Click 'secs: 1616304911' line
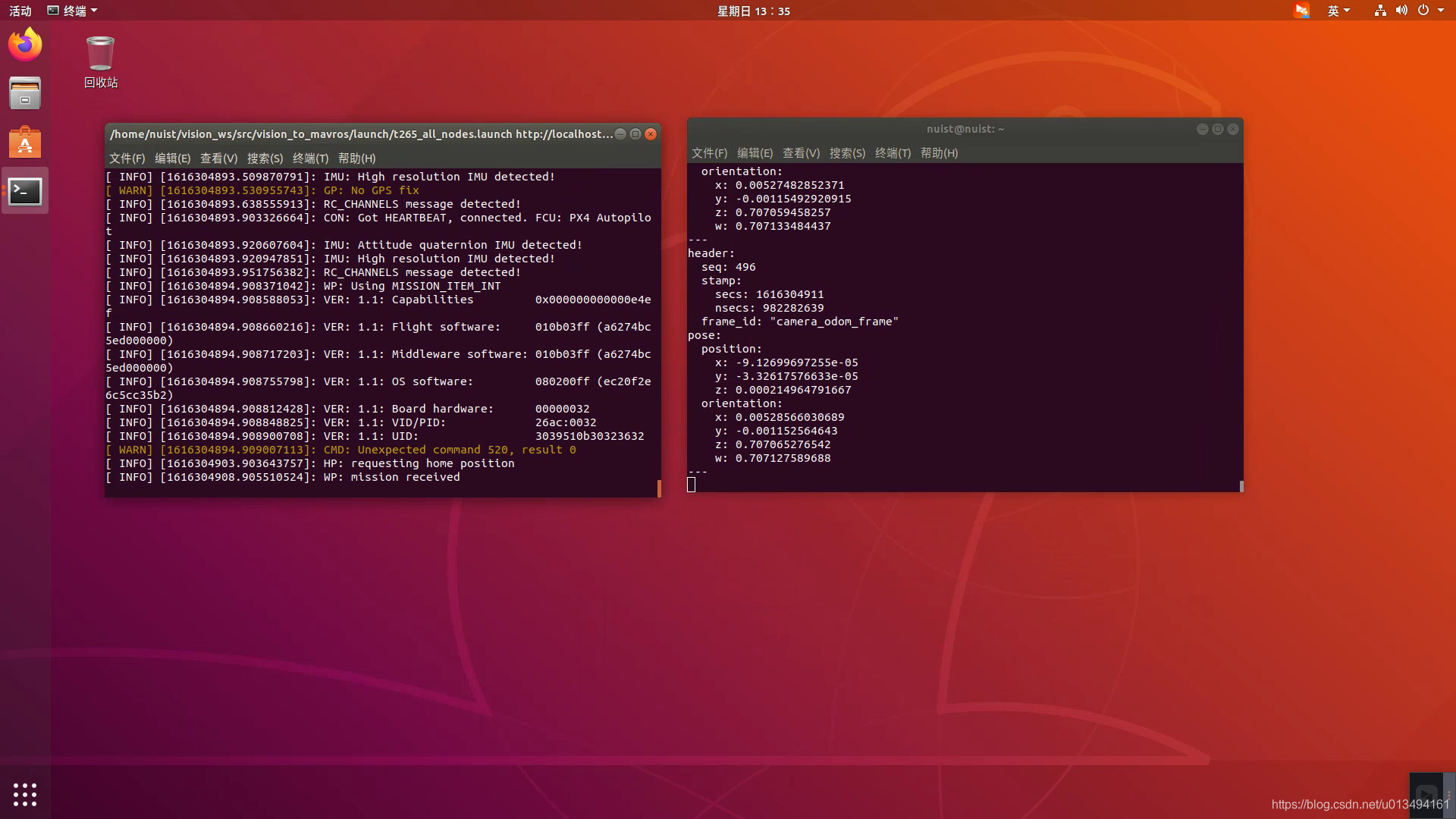The image size is (1456, 819). [769, 294]
